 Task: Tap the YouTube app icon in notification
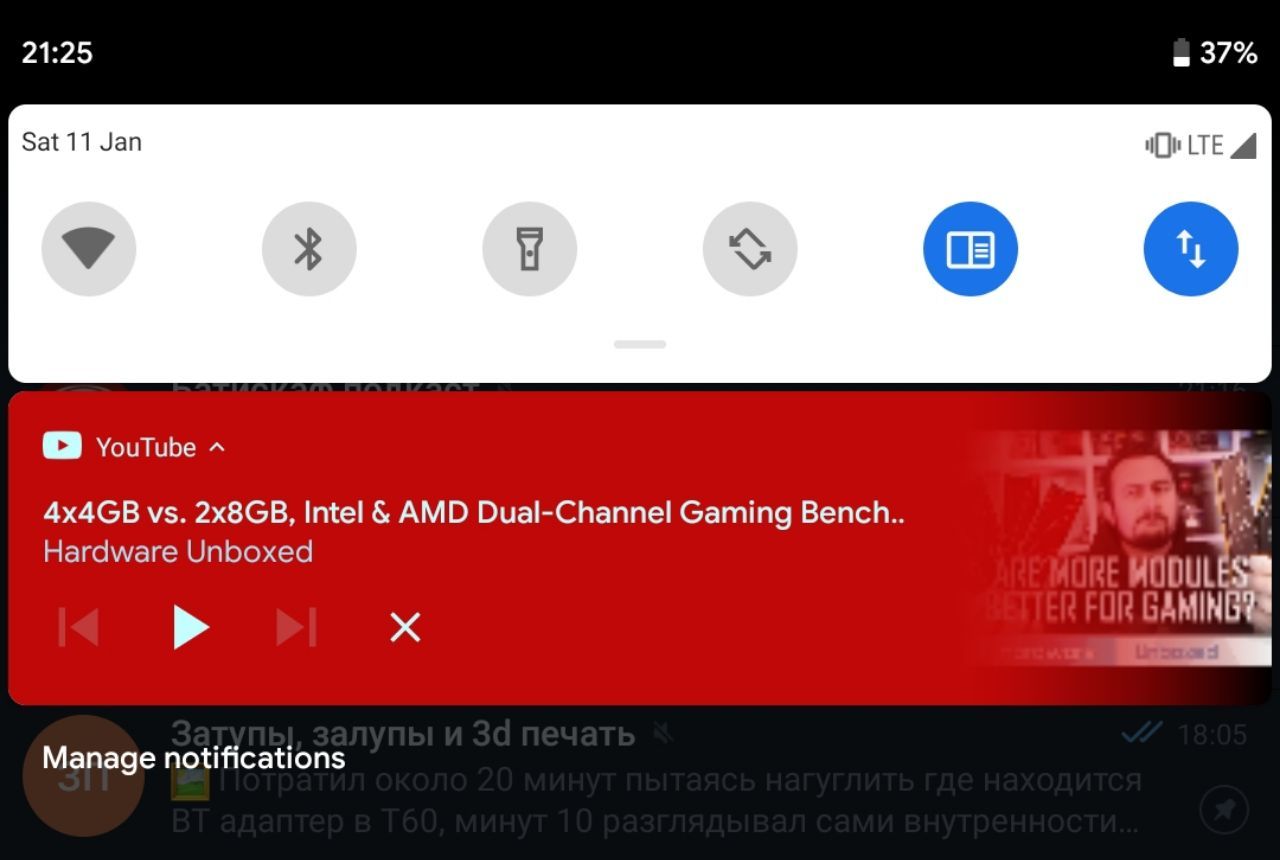(62, 446)
